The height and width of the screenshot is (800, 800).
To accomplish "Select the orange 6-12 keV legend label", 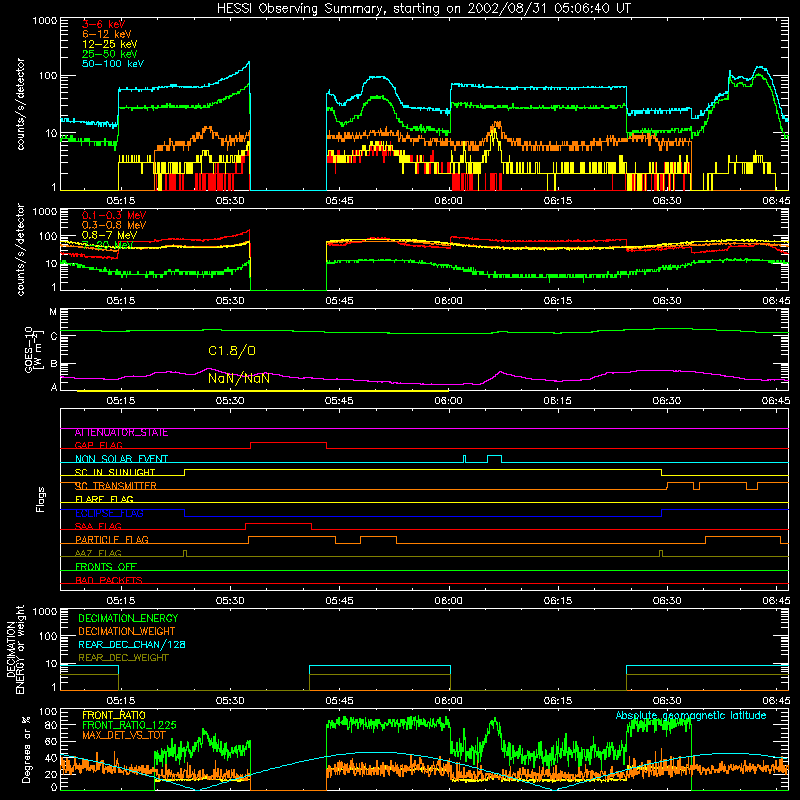I will [x=107, y=34].
